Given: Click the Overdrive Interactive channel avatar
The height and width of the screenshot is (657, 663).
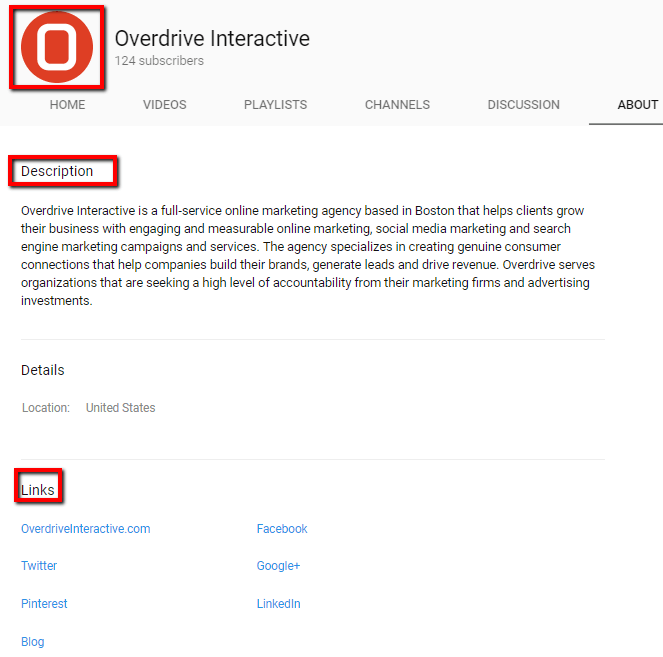Looking at the screenshot, I should click(57, 47).
